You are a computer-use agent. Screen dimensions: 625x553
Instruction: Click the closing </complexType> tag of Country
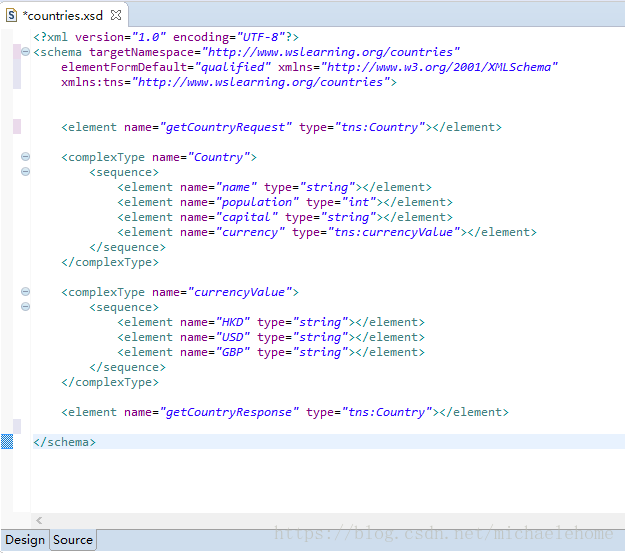tap(110, 262)
